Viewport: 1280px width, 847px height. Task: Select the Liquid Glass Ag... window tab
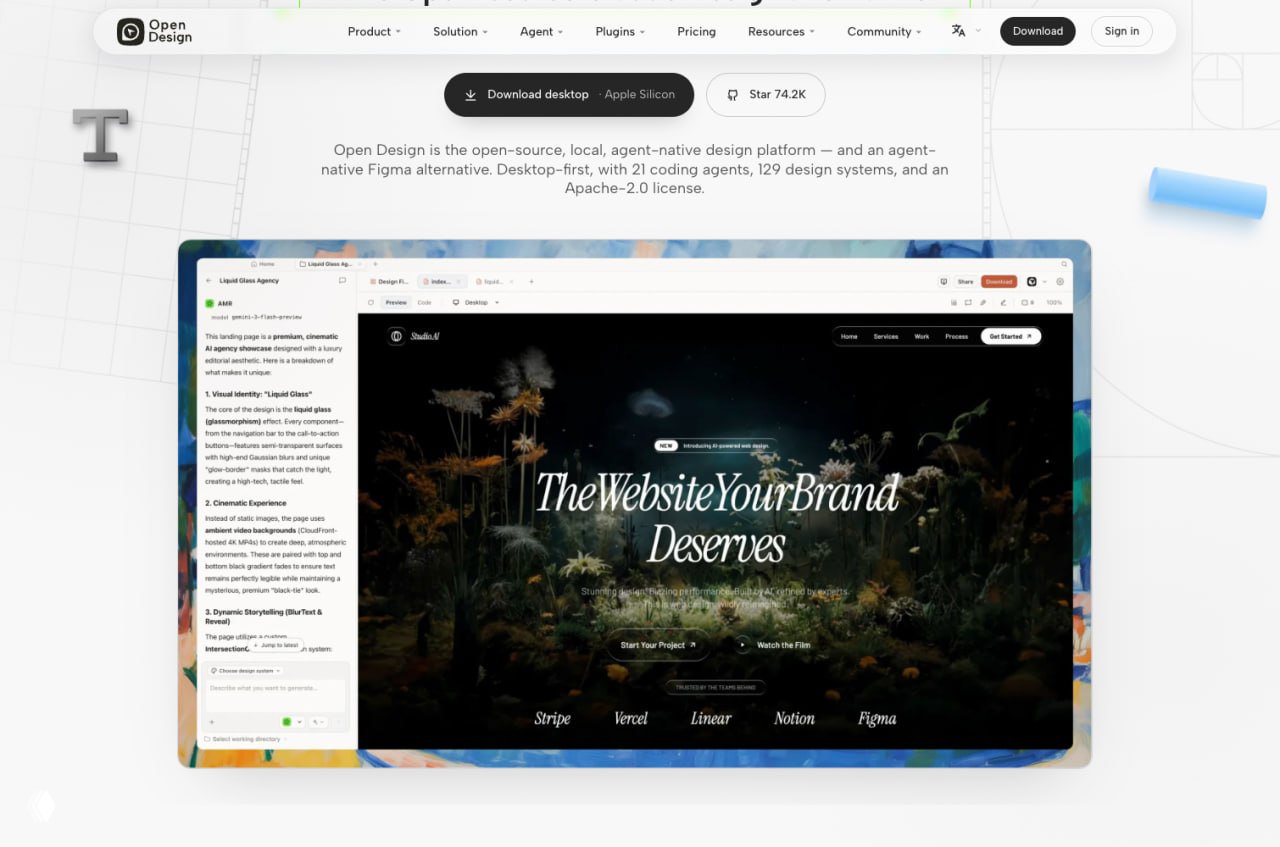click(x=329, y=264)
